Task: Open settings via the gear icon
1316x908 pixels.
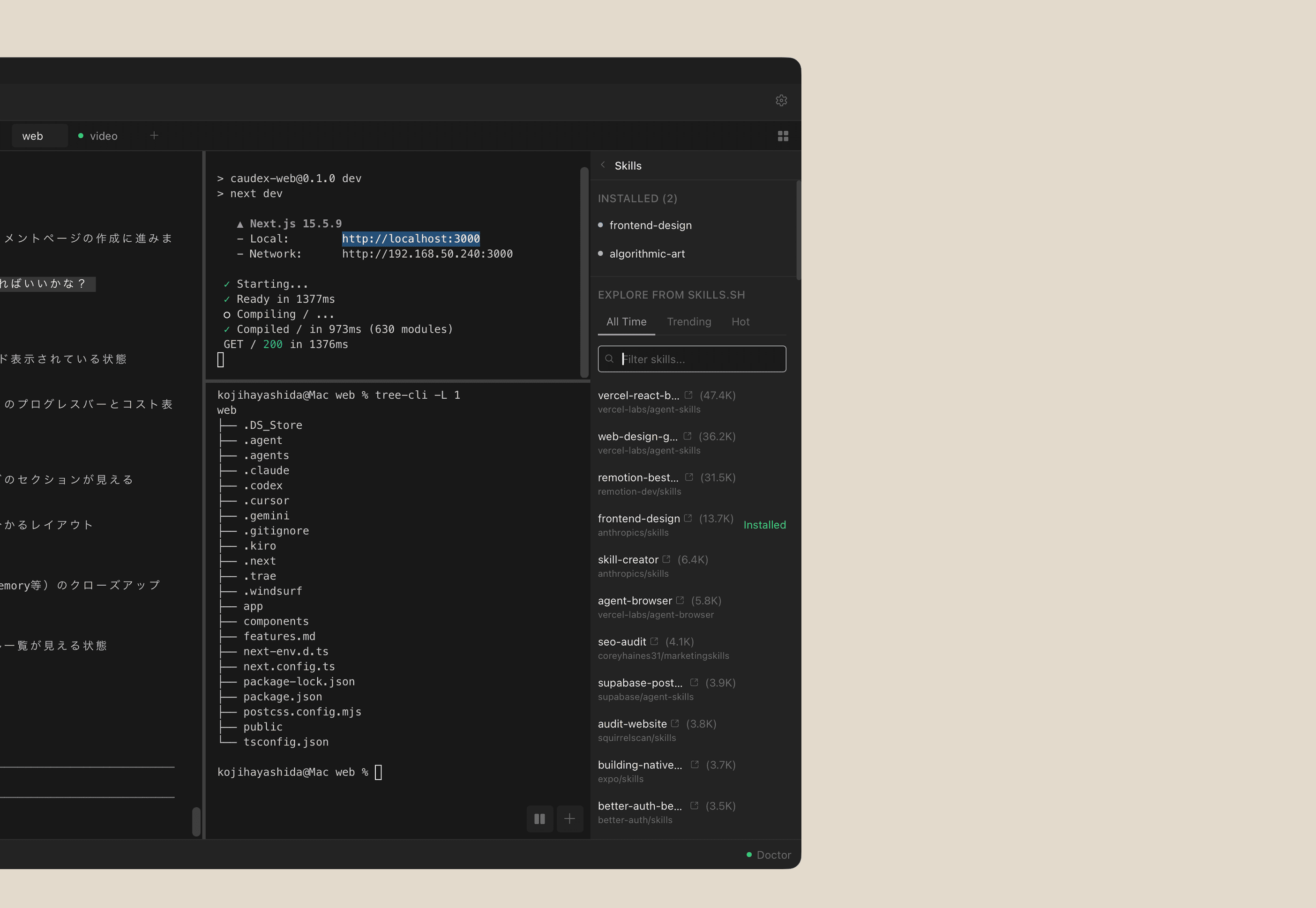Action: click(x=781, y=101)
